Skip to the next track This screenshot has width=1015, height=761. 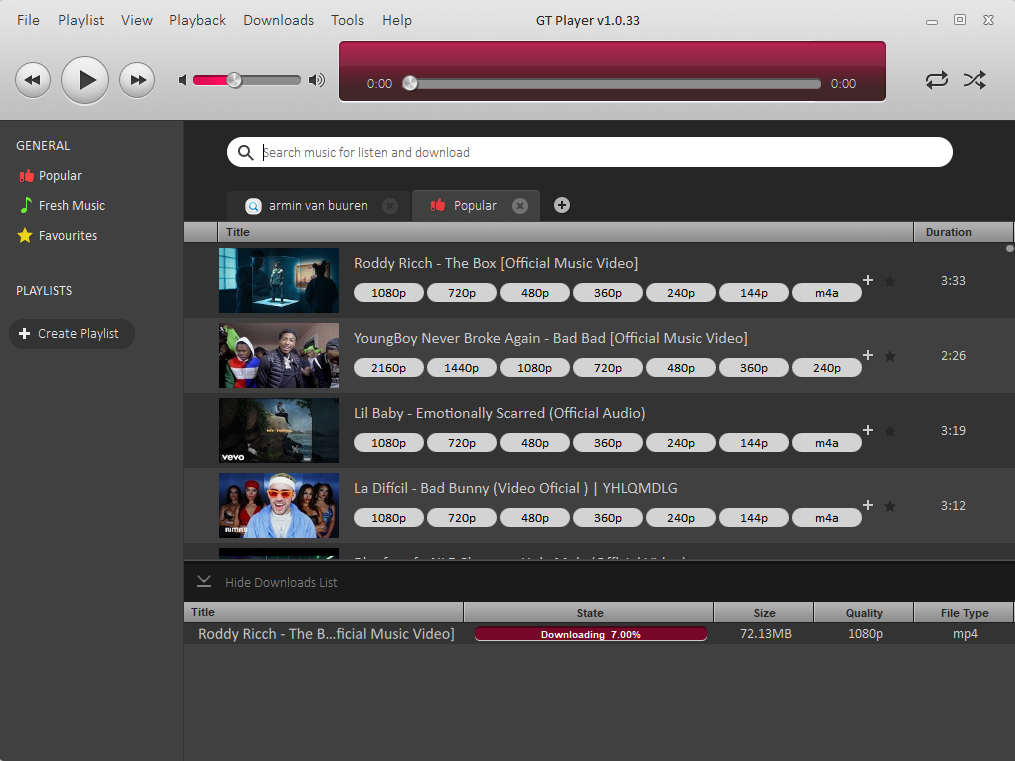point(137,80)
